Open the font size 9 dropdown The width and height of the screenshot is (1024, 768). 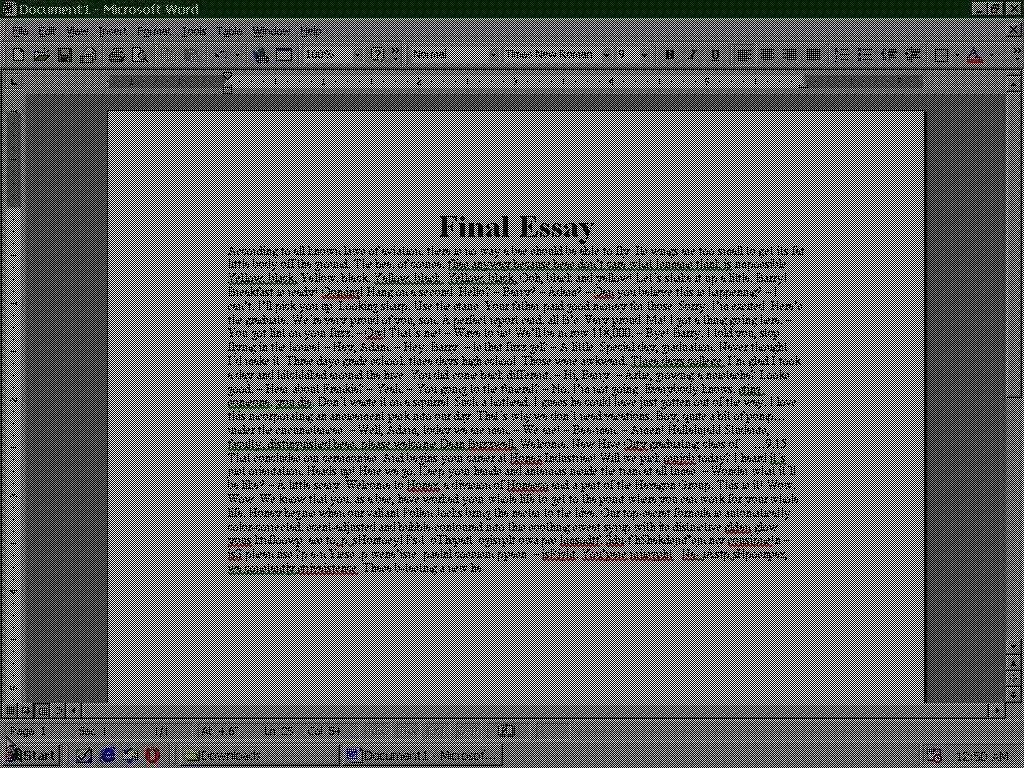point(645,55)
